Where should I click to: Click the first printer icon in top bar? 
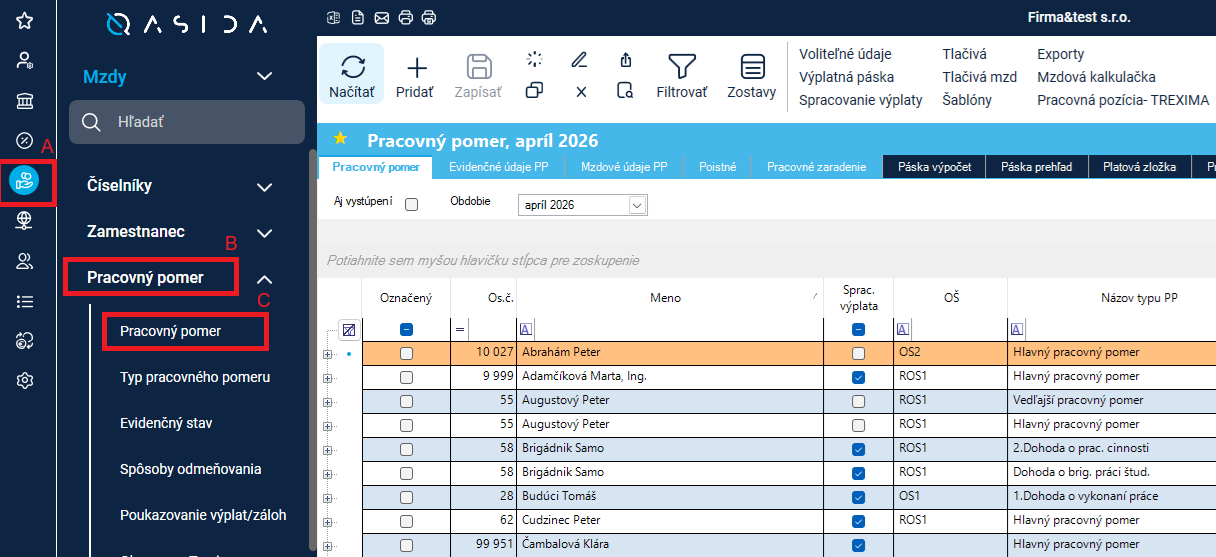coord(406,17)
